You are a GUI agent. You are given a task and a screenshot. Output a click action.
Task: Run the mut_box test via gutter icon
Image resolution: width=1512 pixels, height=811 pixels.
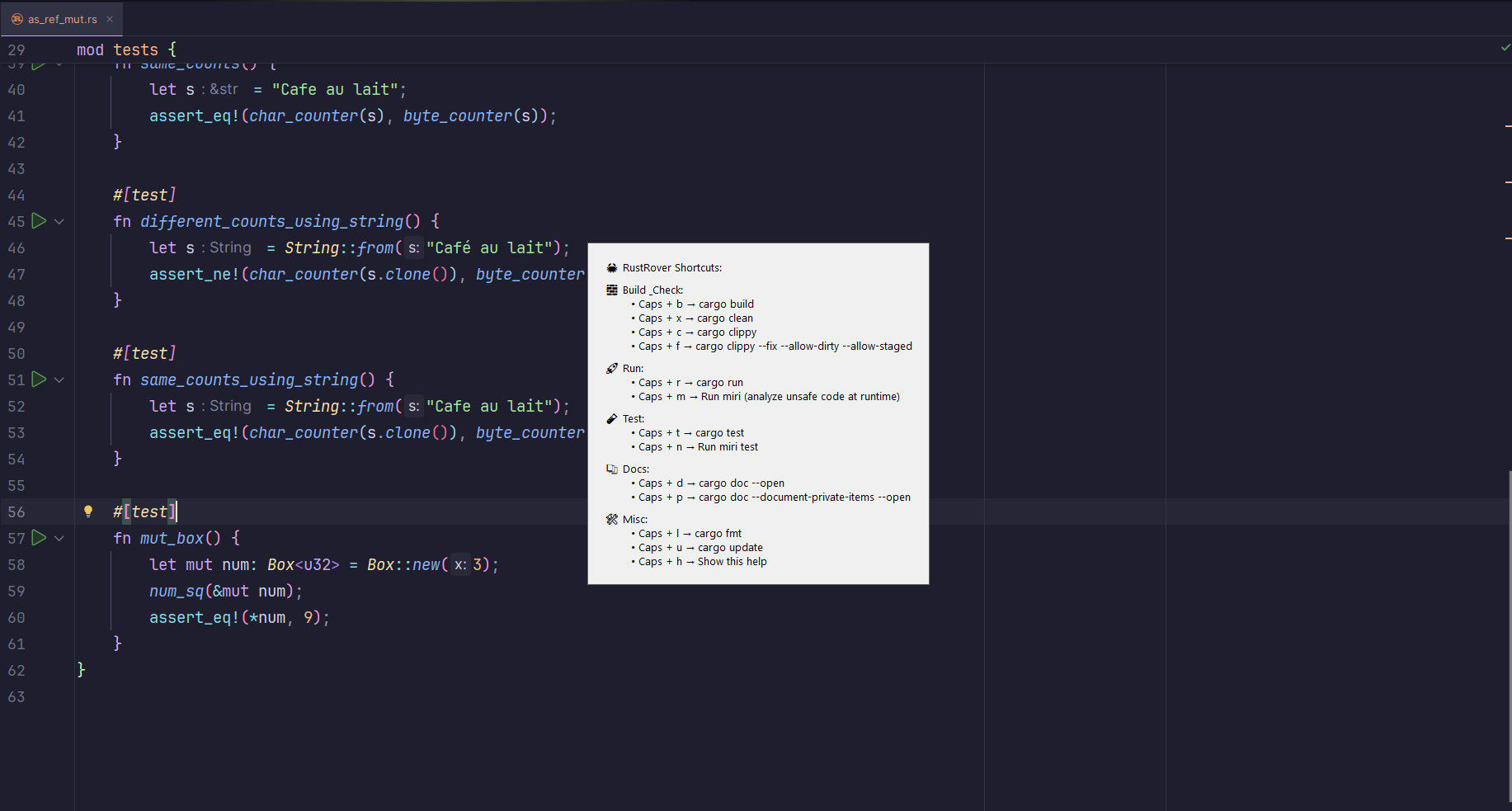[39, 537]
